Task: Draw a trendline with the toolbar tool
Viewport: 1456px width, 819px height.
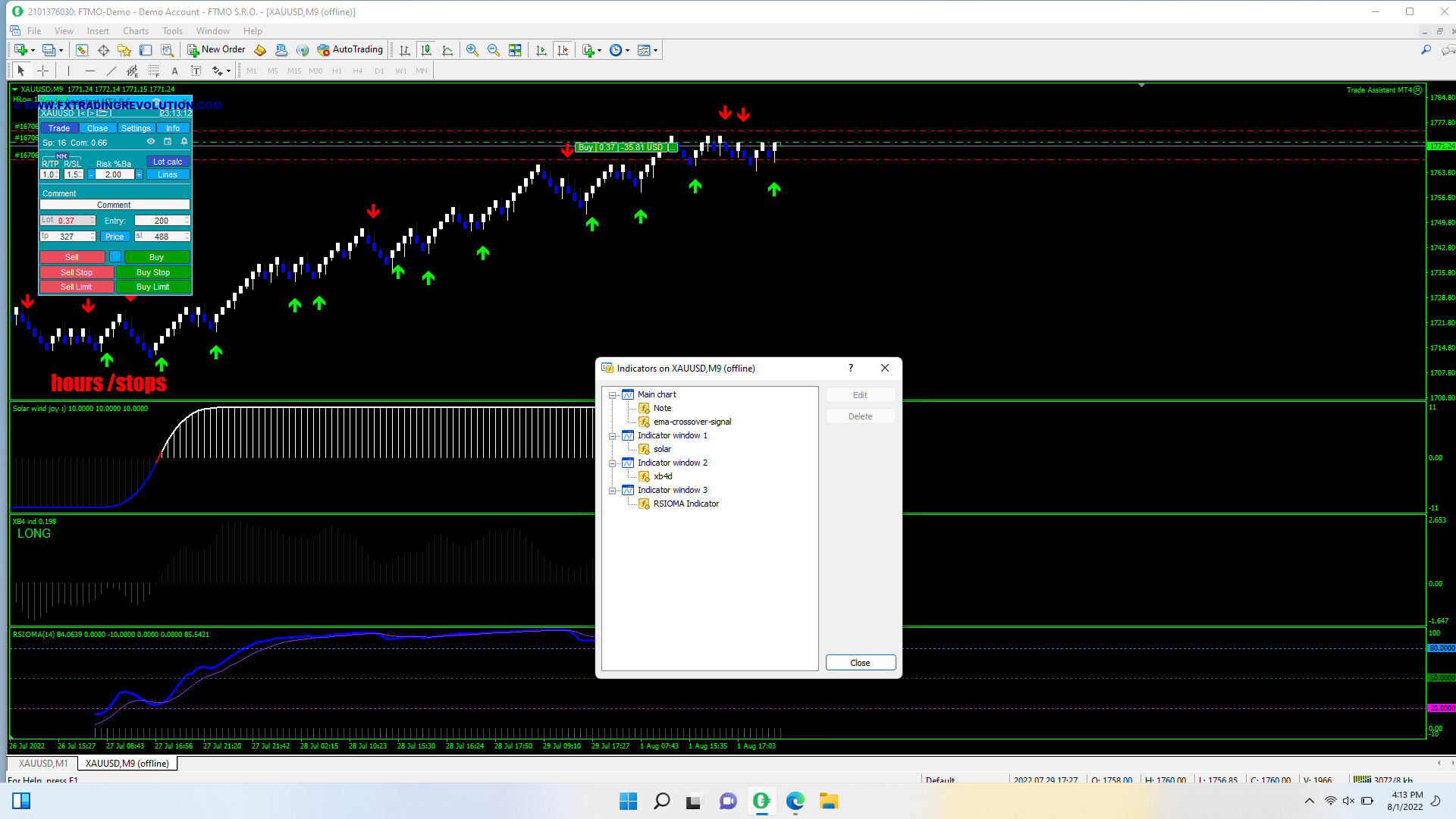Action: pos(111,71)
